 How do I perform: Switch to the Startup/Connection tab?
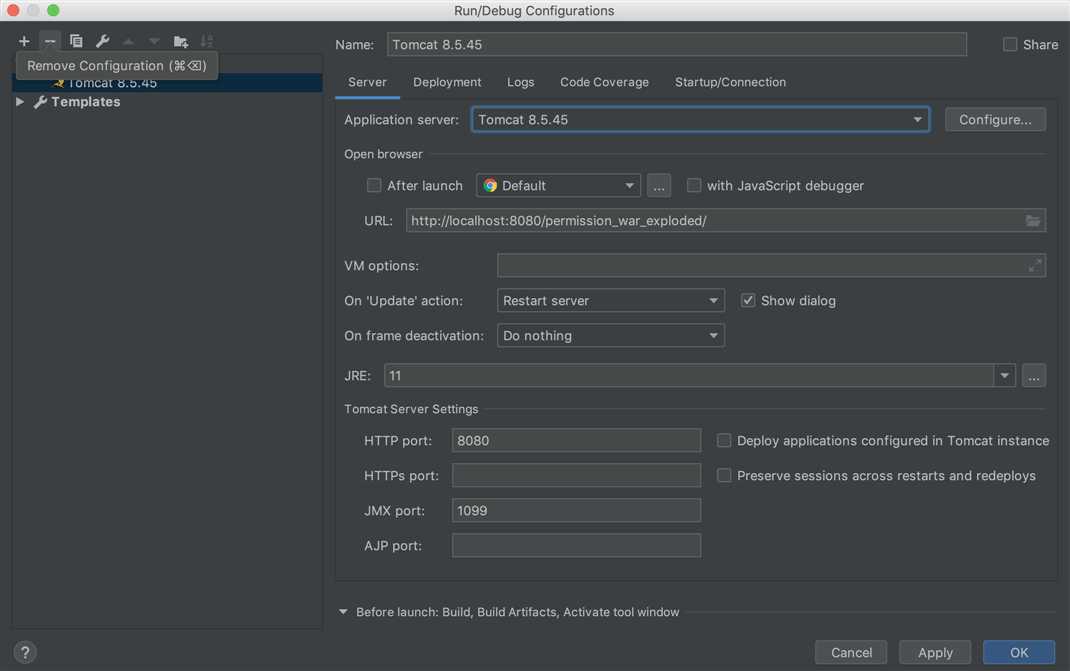click(730, 82)
